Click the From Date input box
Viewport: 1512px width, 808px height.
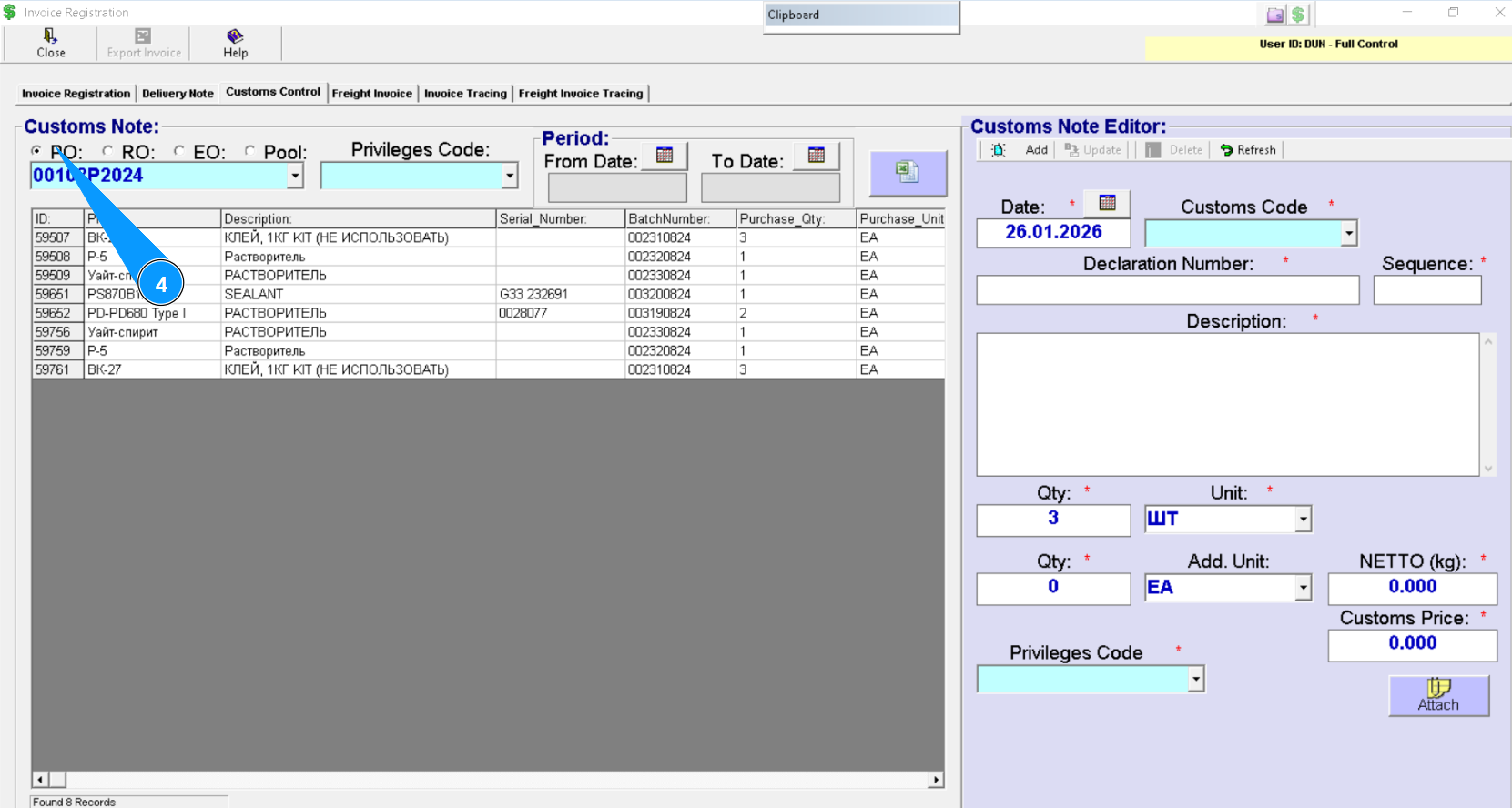[x=617, y=188]
